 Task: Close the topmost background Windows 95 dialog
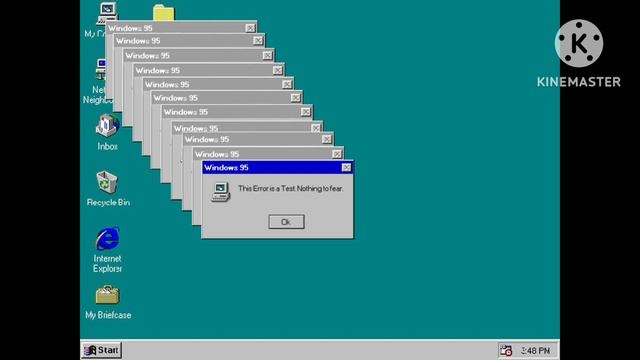coord(250,28)
